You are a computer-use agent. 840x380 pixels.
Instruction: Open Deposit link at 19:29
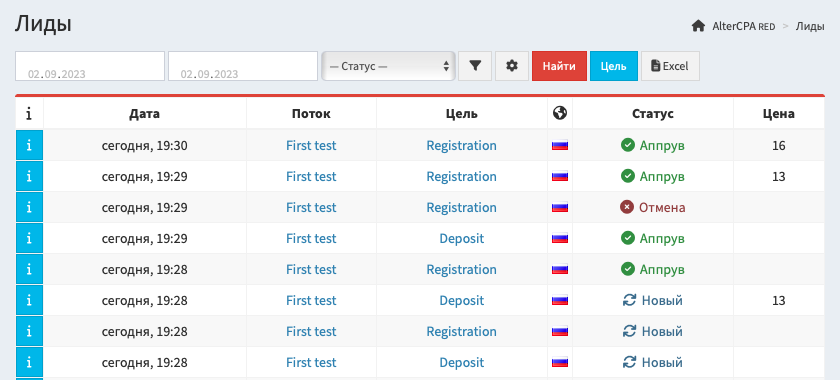(462, 239)
